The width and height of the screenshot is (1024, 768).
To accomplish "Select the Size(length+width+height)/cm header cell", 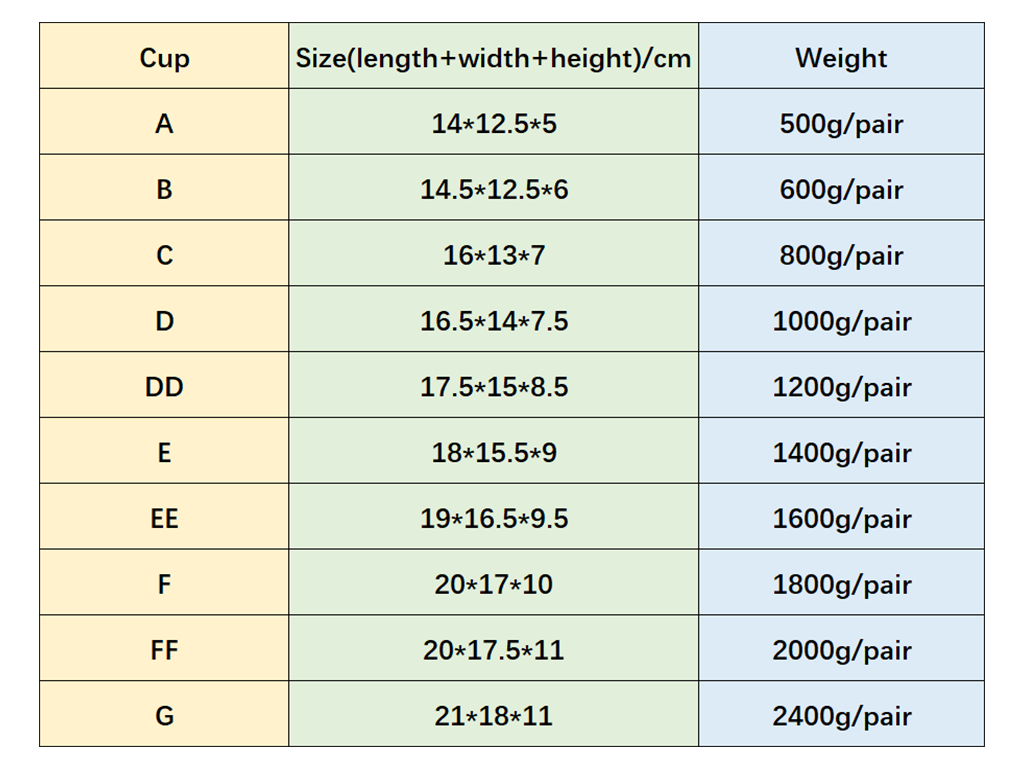I will [493, 57].
